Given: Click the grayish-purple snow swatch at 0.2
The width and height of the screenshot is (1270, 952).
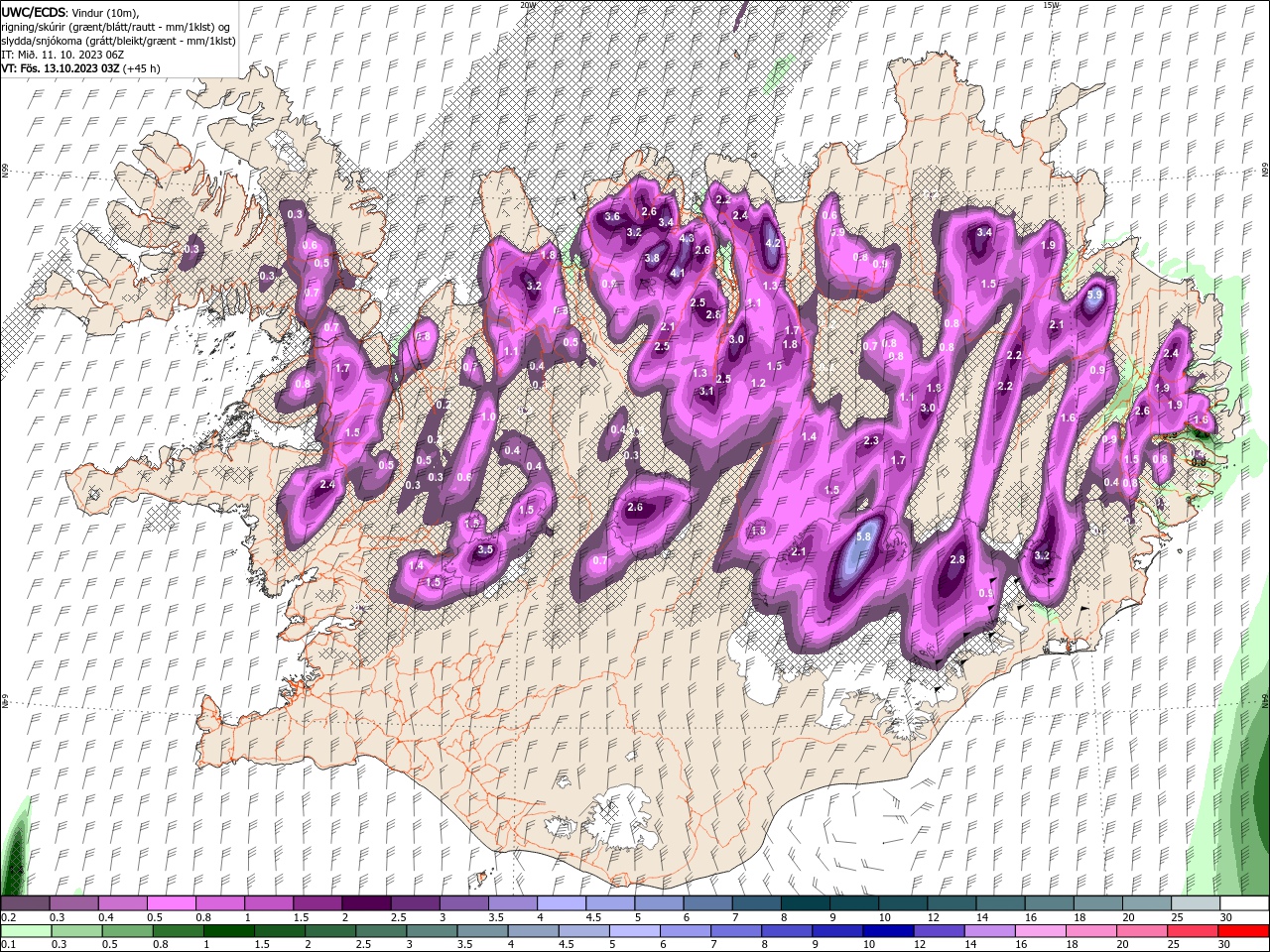Looking at the screenshot, I should tap(25, 903).
